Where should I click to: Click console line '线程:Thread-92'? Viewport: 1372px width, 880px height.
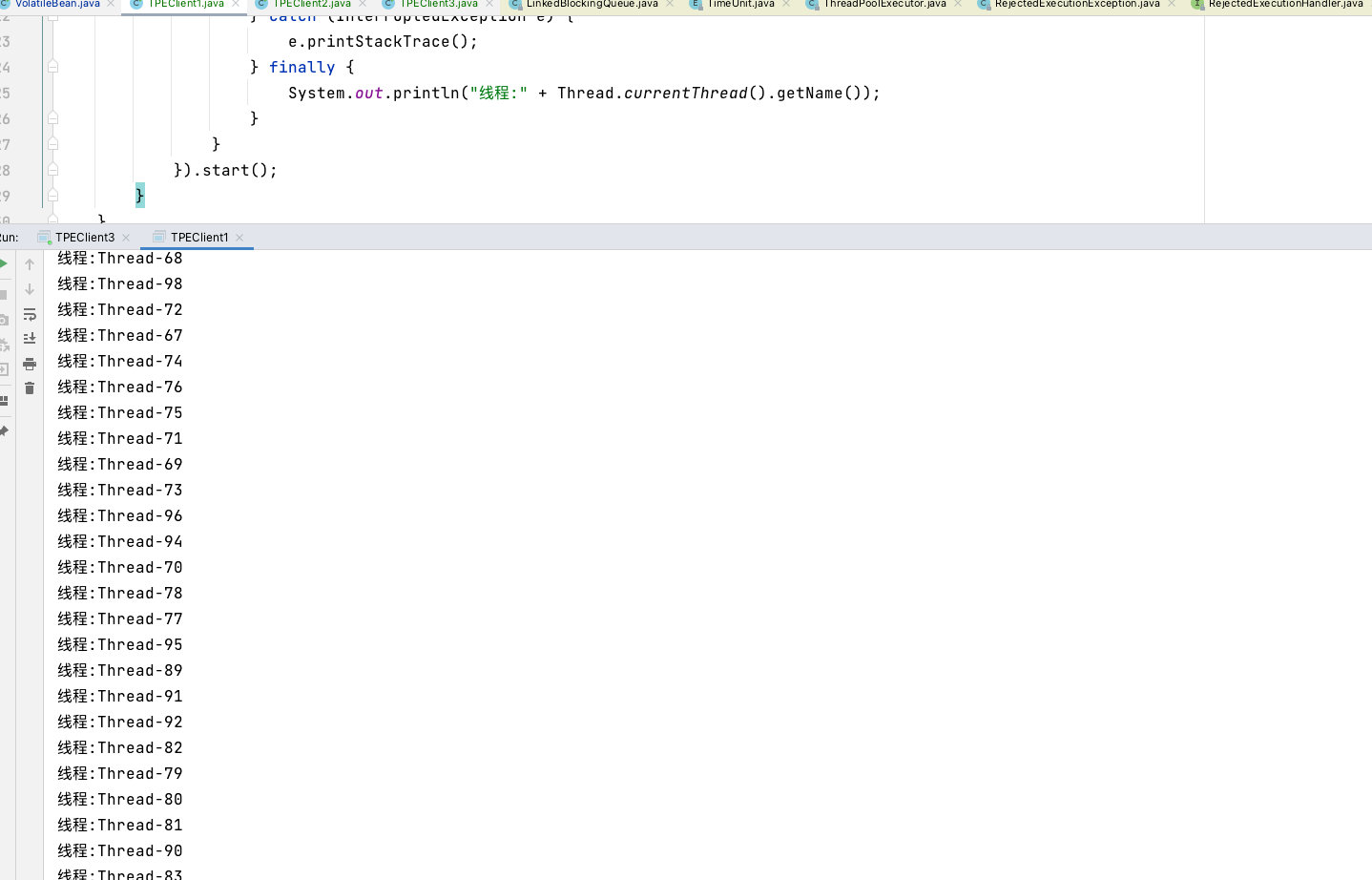[x=119, y=722]
